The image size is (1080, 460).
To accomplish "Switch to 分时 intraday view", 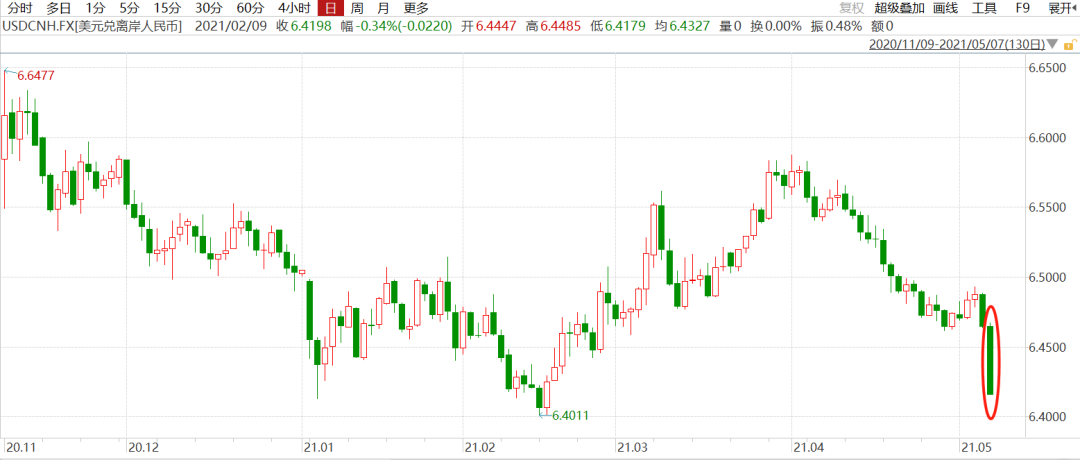I will [x=20, y=8].
